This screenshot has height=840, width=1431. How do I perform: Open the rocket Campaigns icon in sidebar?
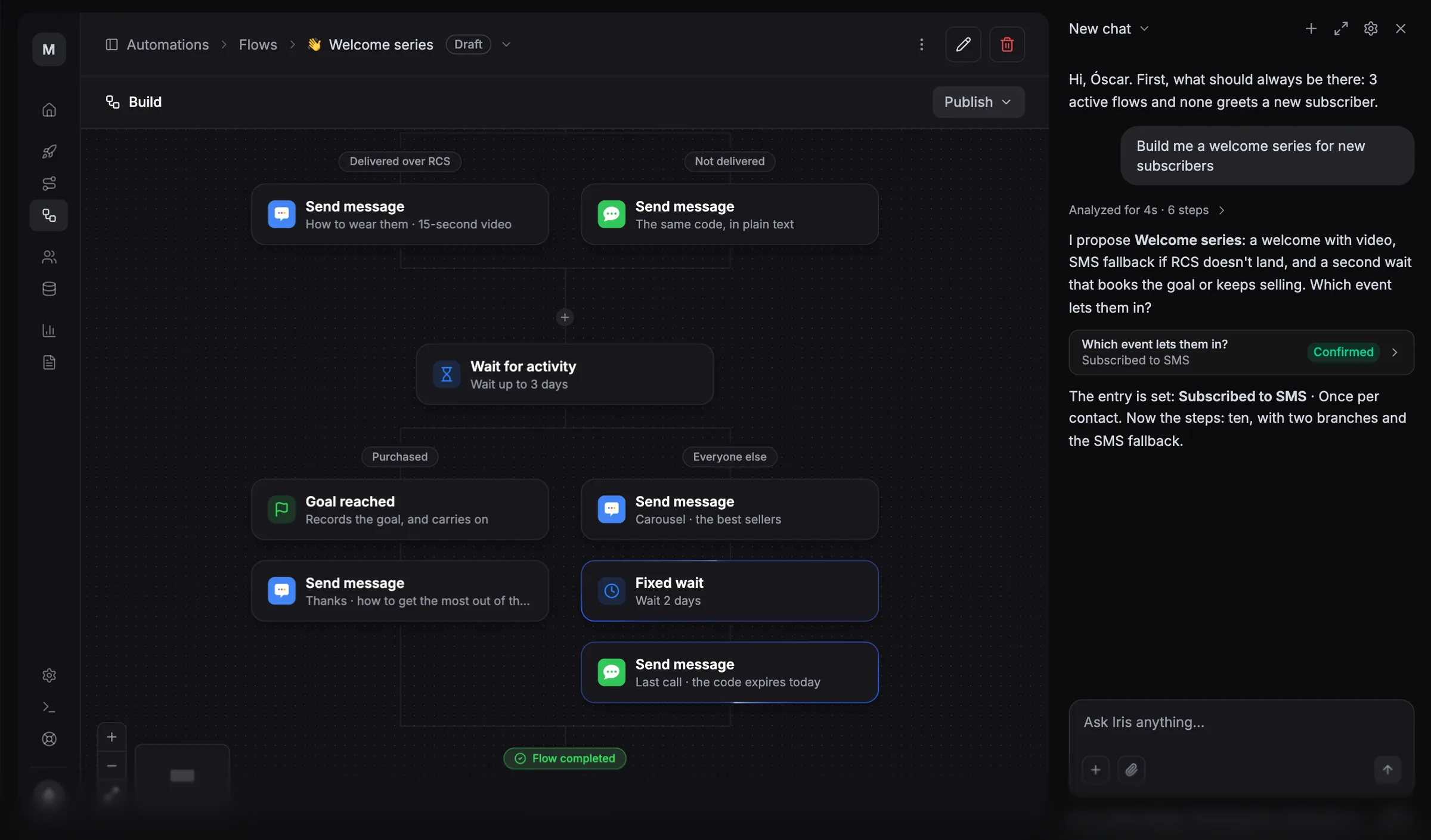(x=49, y=151)
